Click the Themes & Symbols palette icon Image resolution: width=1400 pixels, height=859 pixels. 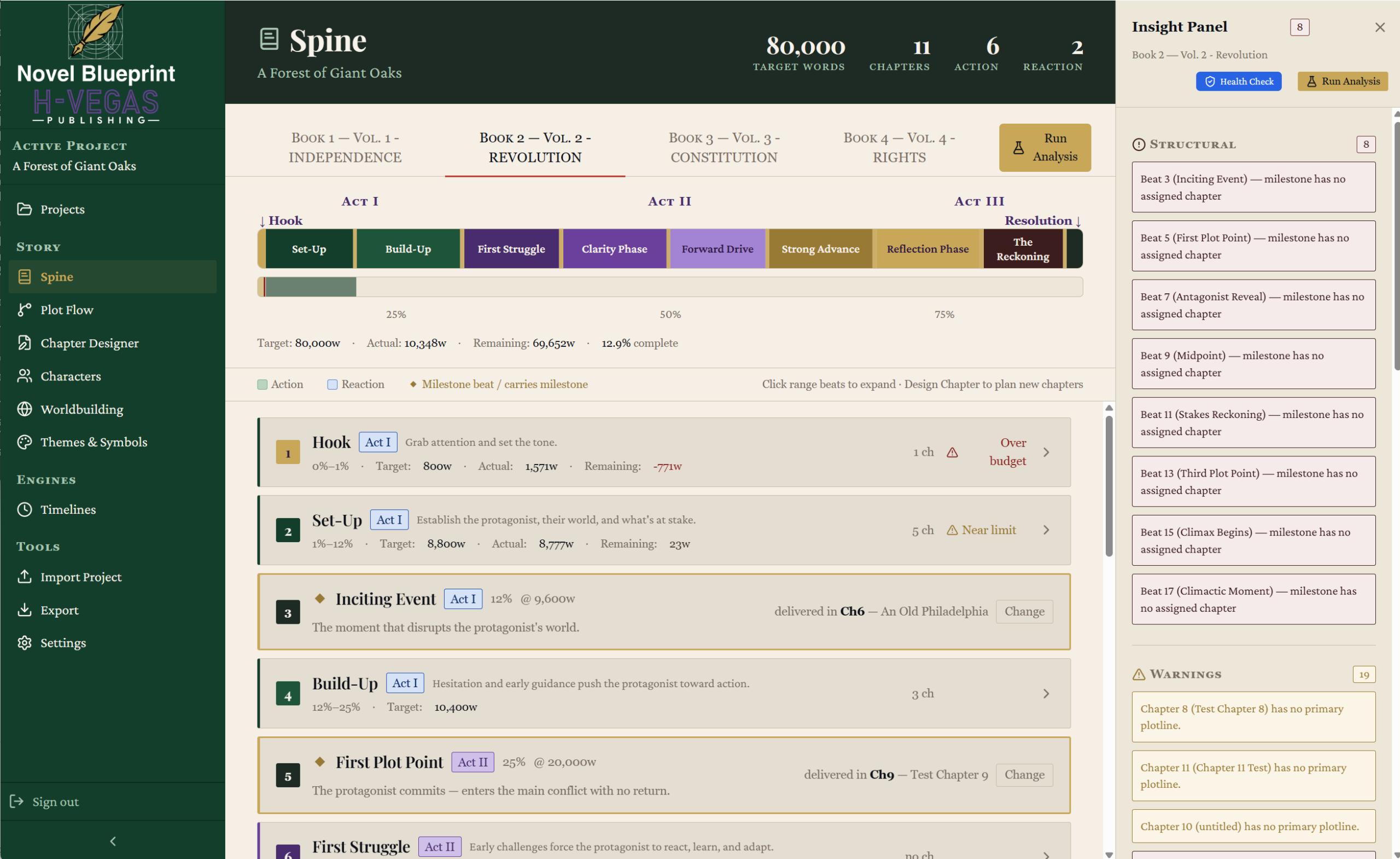point(25,442)
